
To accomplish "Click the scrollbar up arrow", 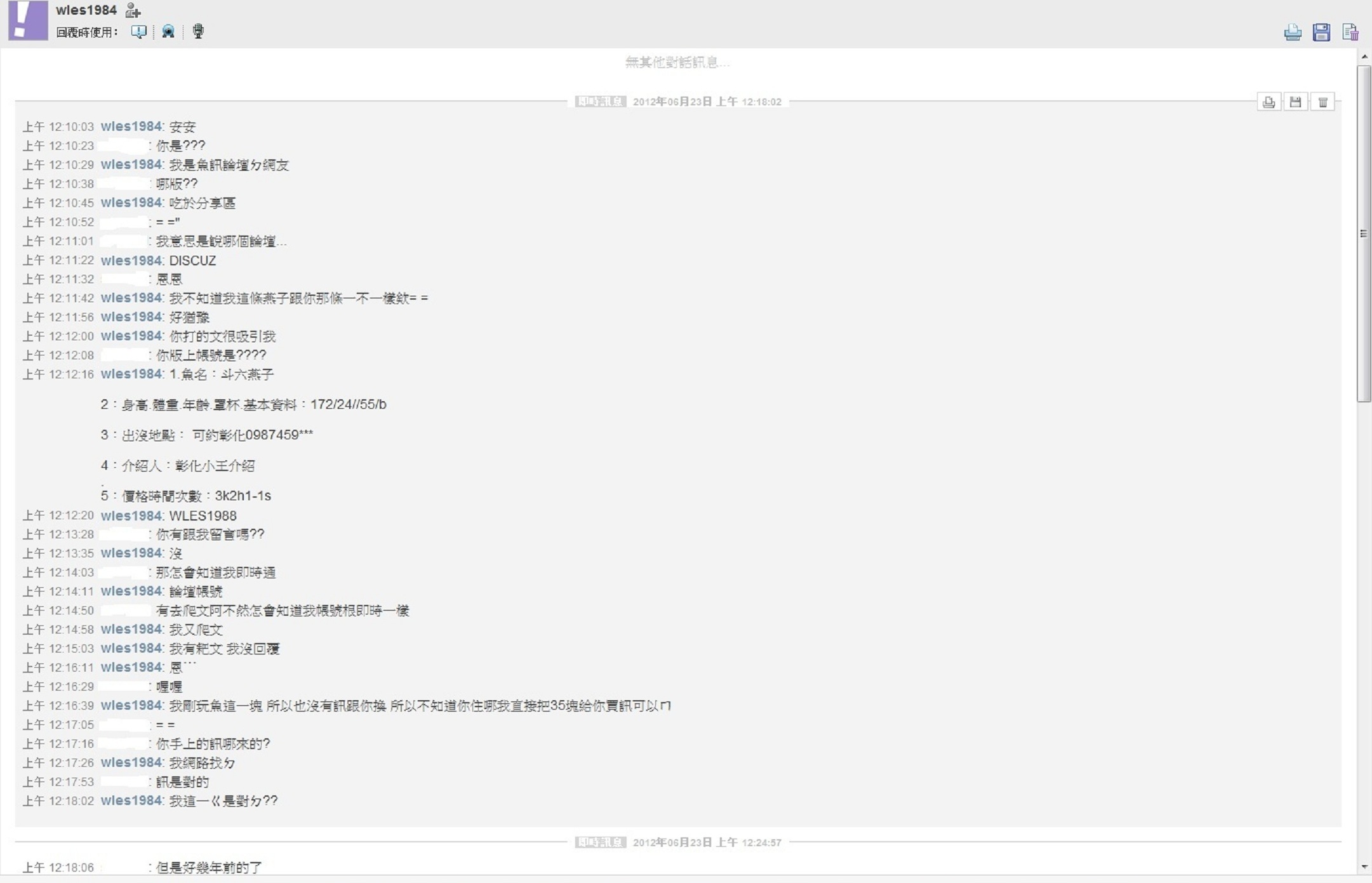I will 1364,57.
